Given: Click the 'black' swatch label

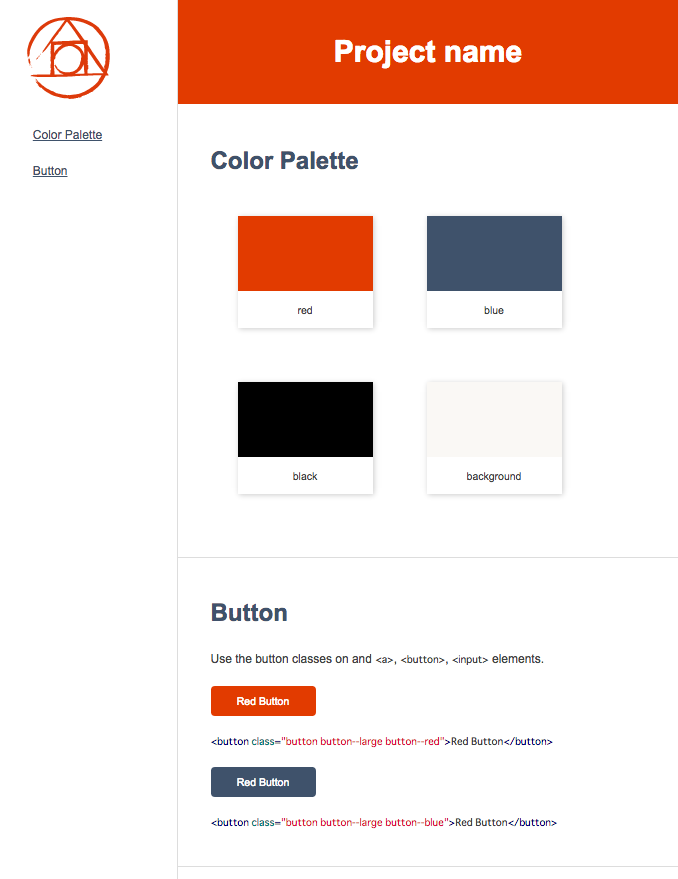Looking at the screenshot, I should tap(305, 476).
